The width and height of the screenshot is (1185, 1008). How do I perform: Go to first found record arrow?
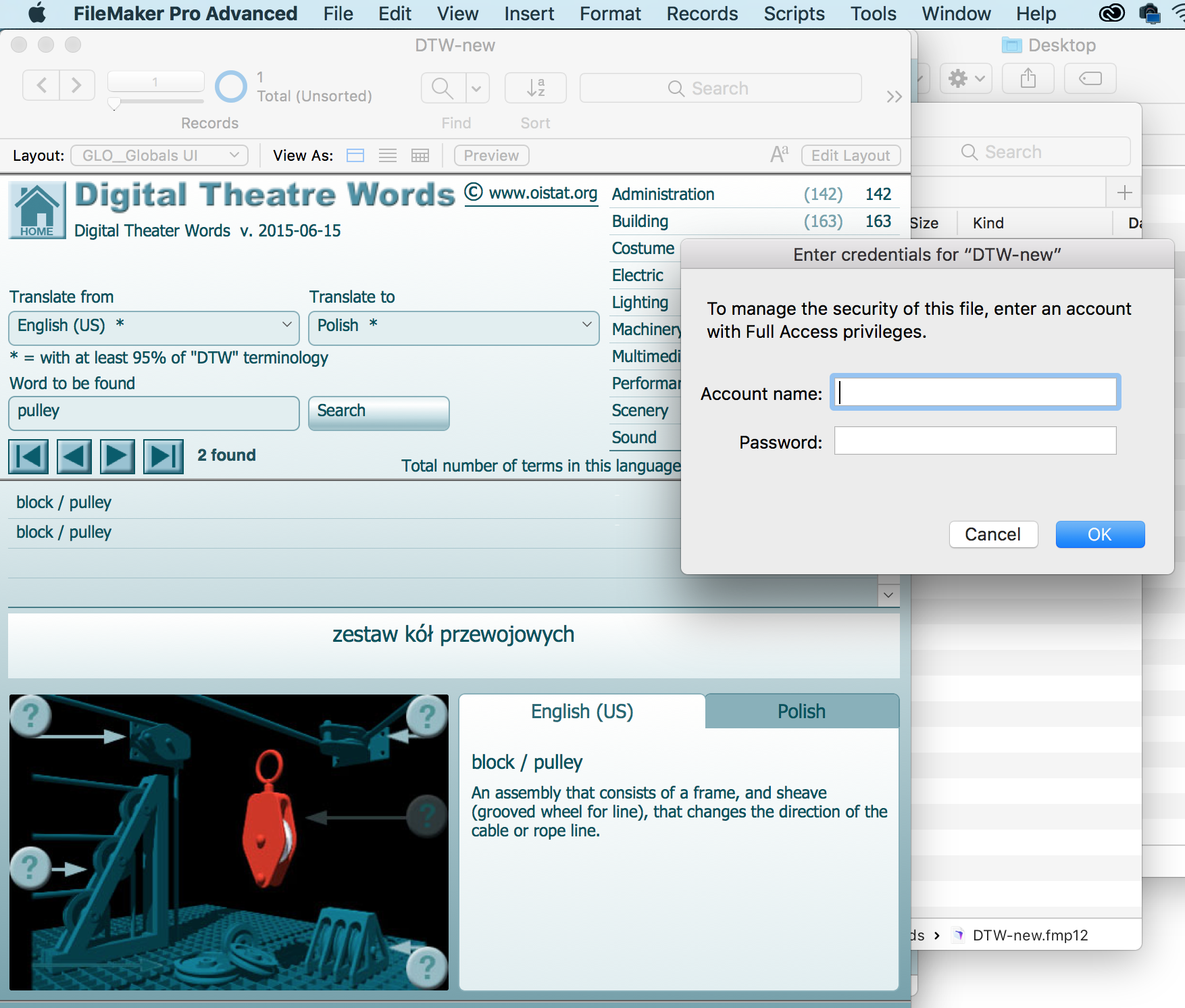pos(28,456)
